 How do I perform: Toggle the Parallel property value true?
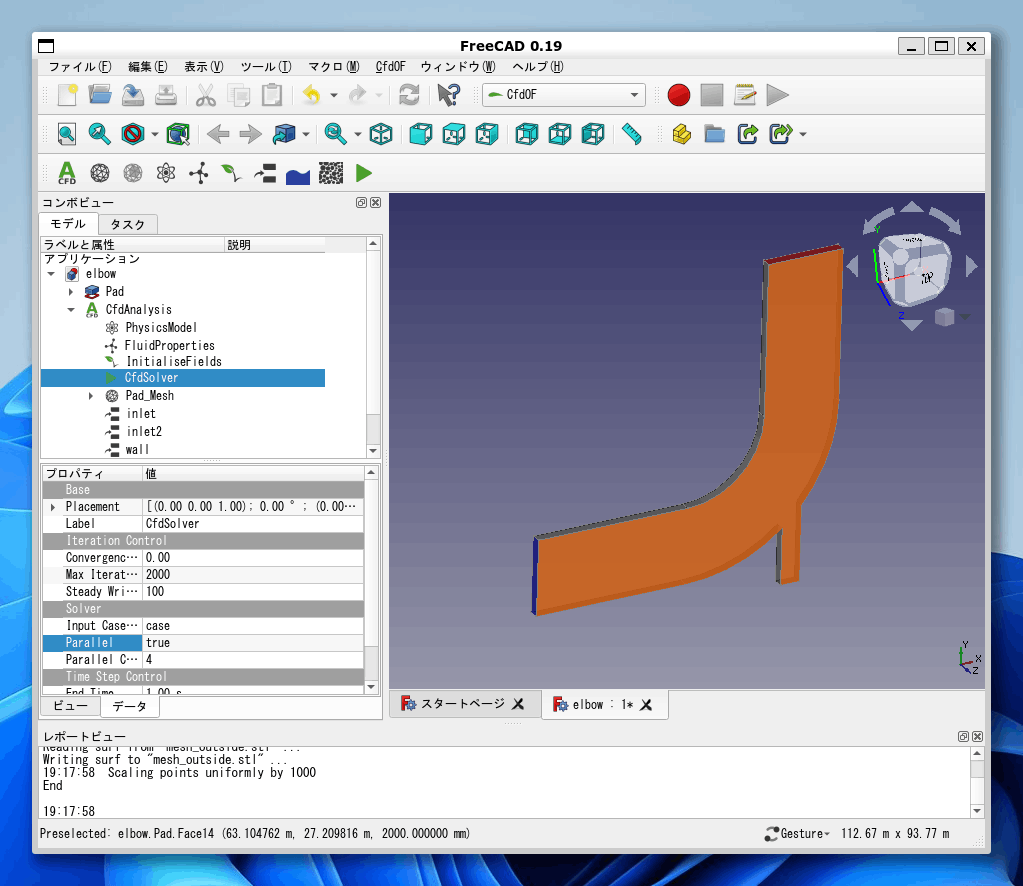click(252, 643)
